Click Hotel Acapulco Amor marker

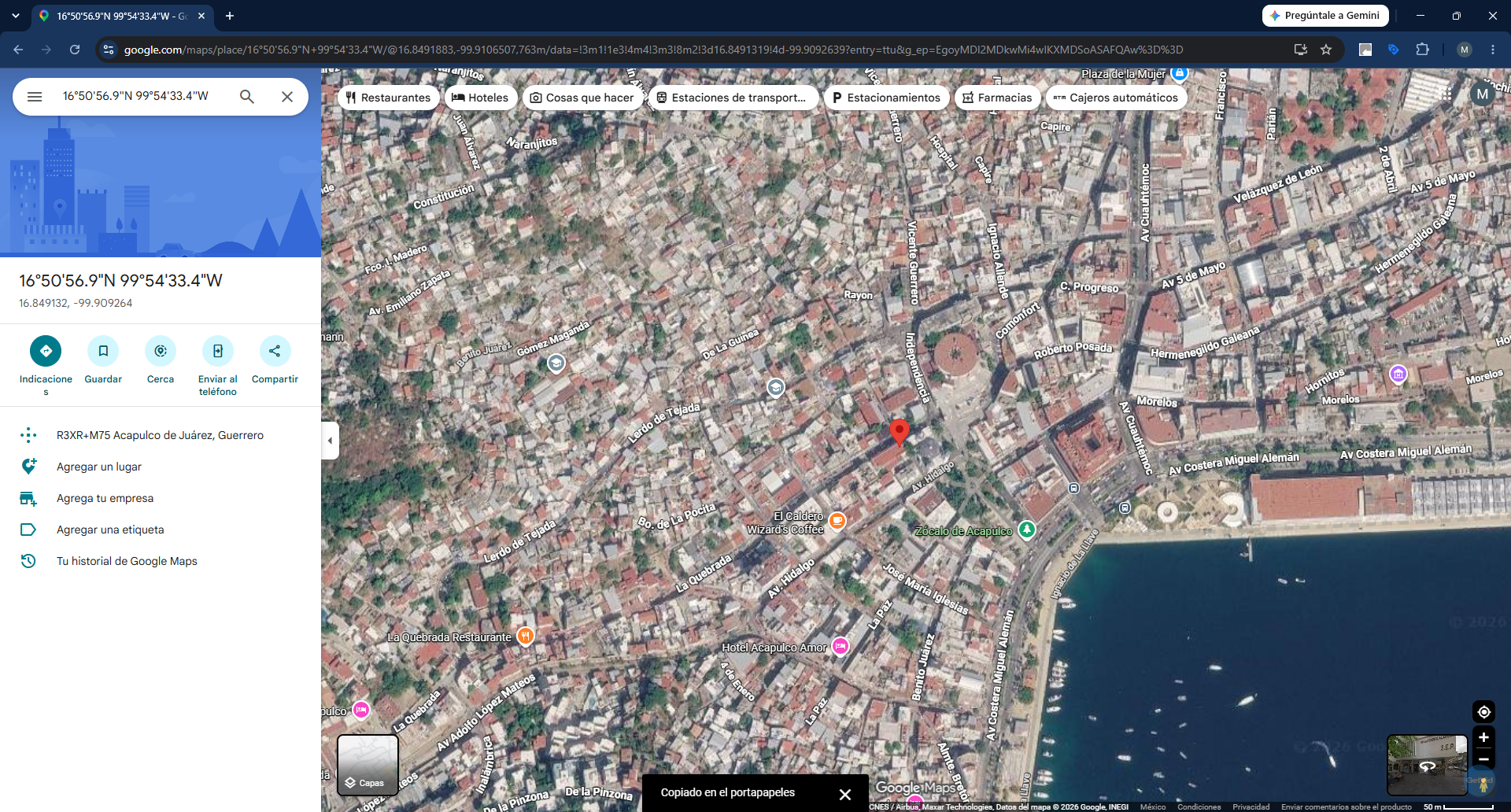coord(840,647)
